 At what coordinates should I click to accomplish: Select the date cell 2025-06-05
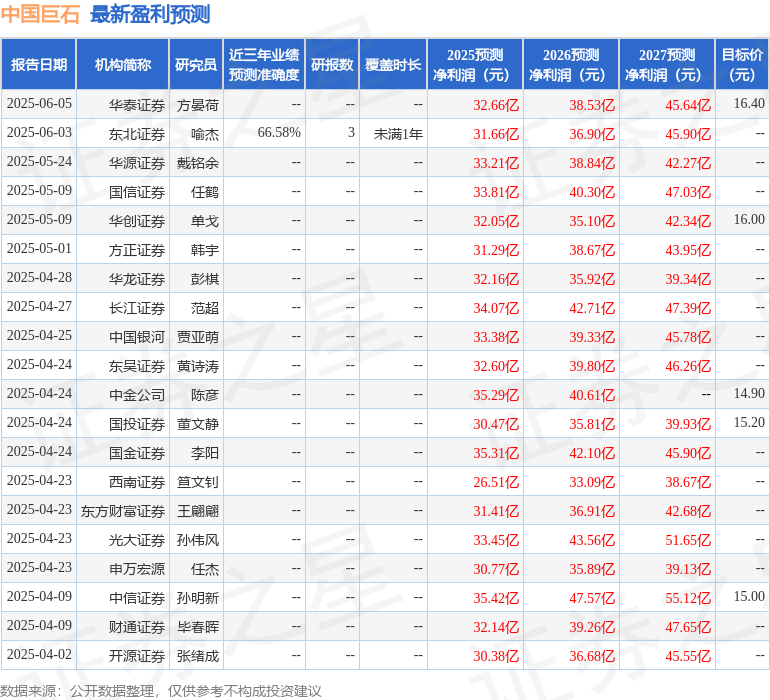pos(39,104)
